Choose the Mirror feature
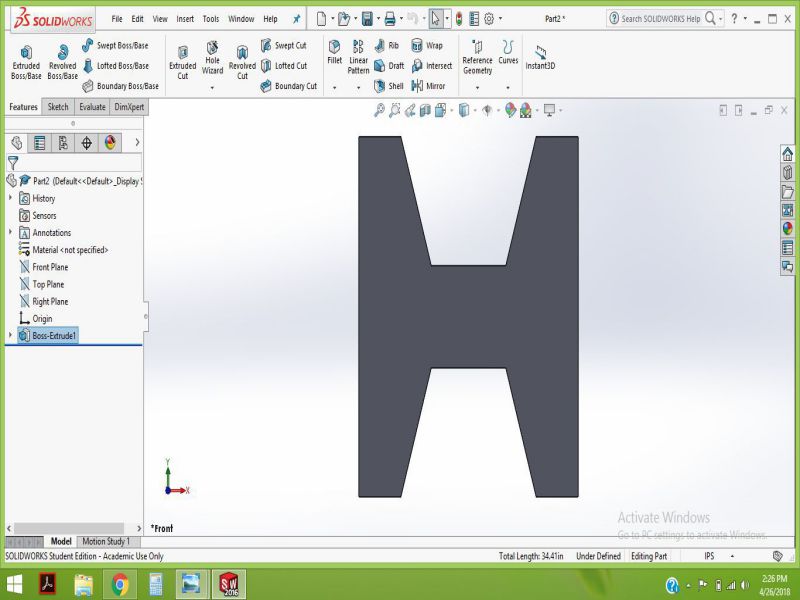 428,86
